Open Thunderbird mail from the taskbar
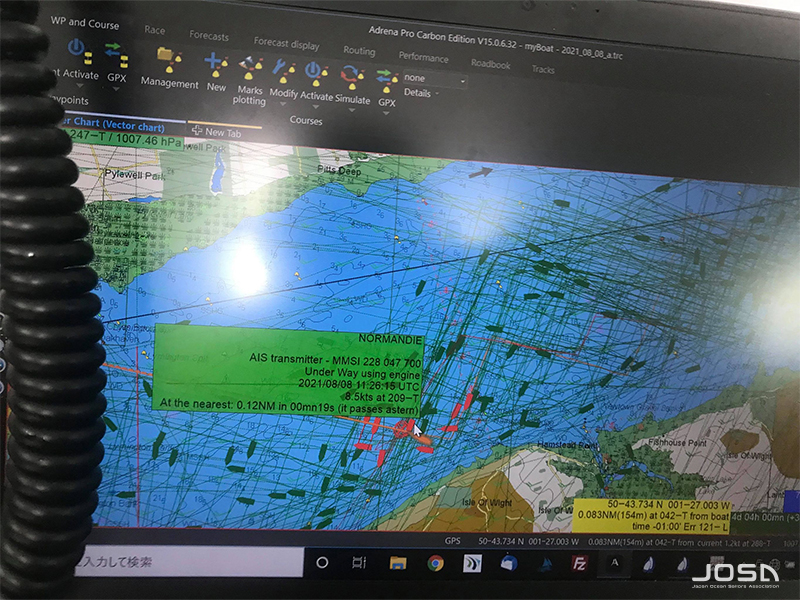The width and height of the screenshot is (800, 600). tap(509, 563)
